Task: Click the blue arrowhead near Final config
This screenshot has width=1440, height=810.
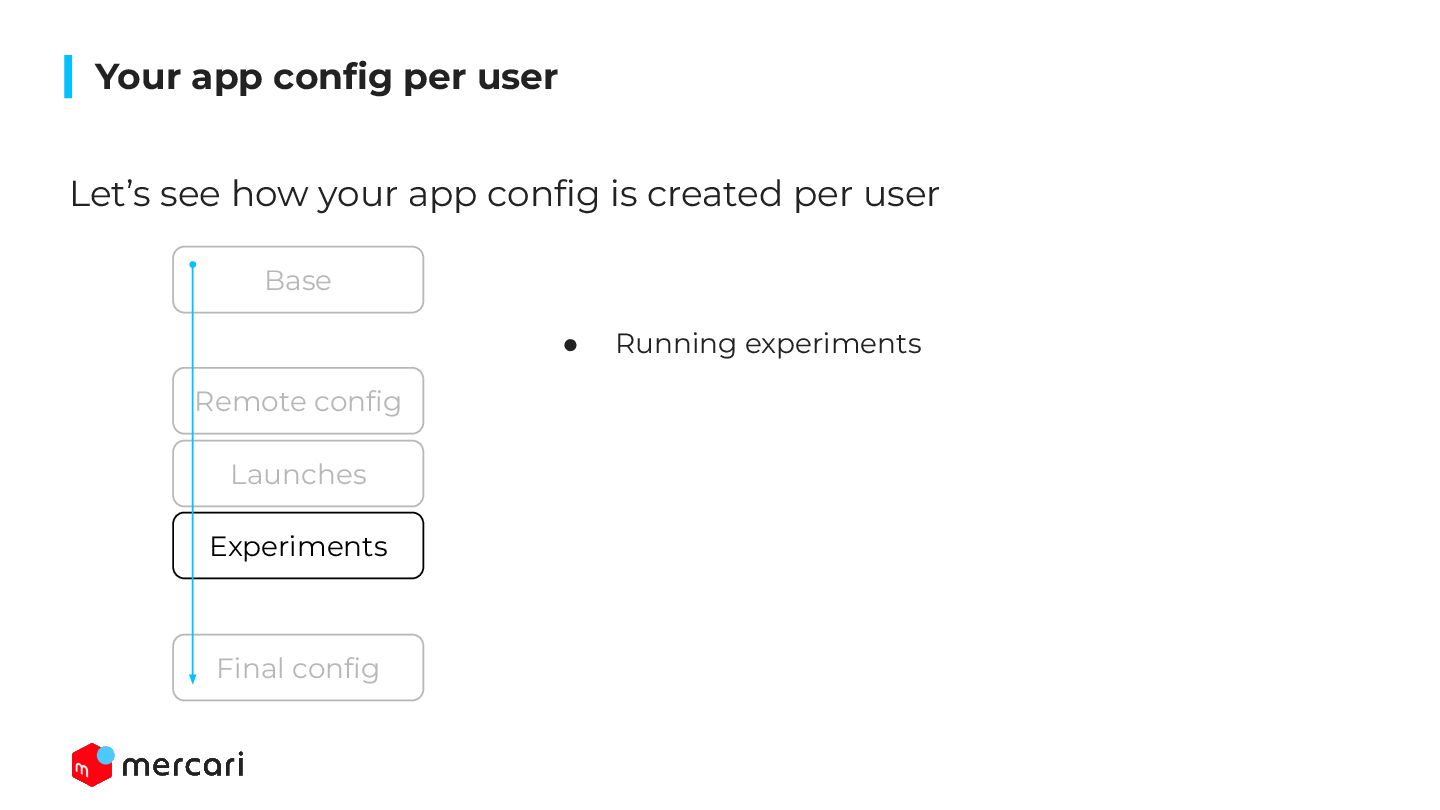Action: (x=193, y=679)
